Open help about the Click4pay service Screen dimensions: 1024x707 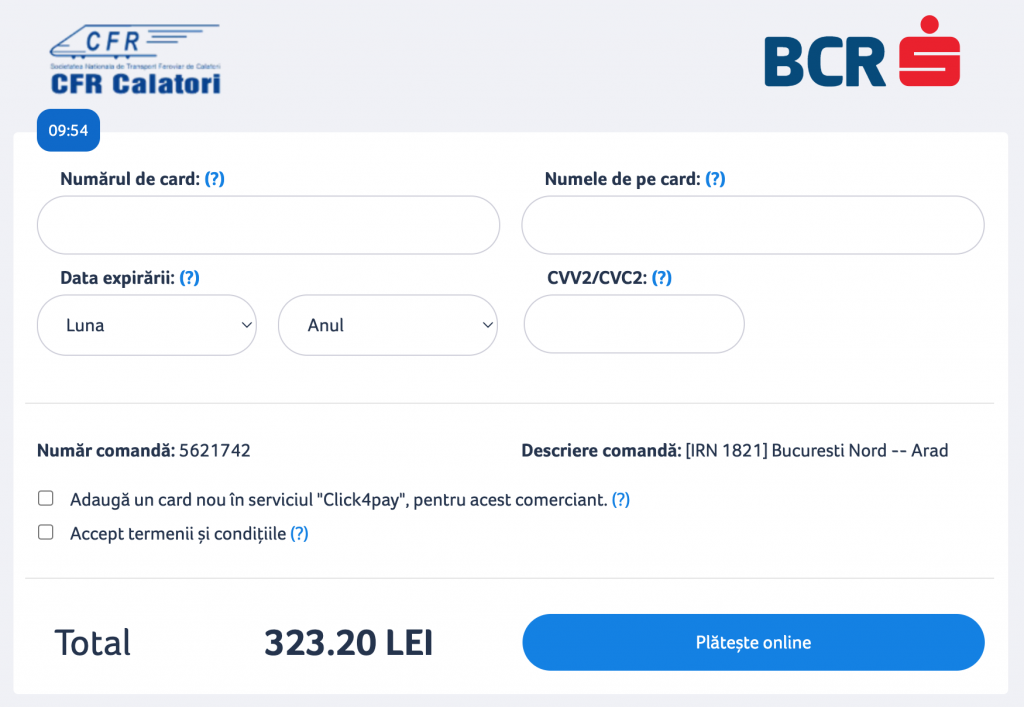[620, 499]
